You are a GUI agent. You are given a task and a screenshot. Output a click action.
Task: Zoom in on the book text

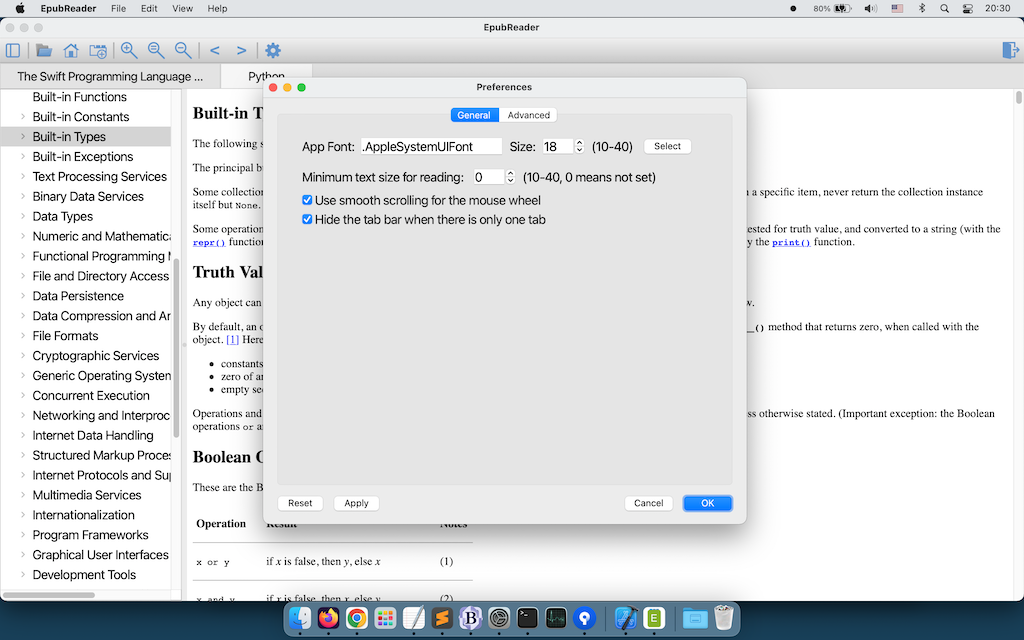tap(128, 50)
